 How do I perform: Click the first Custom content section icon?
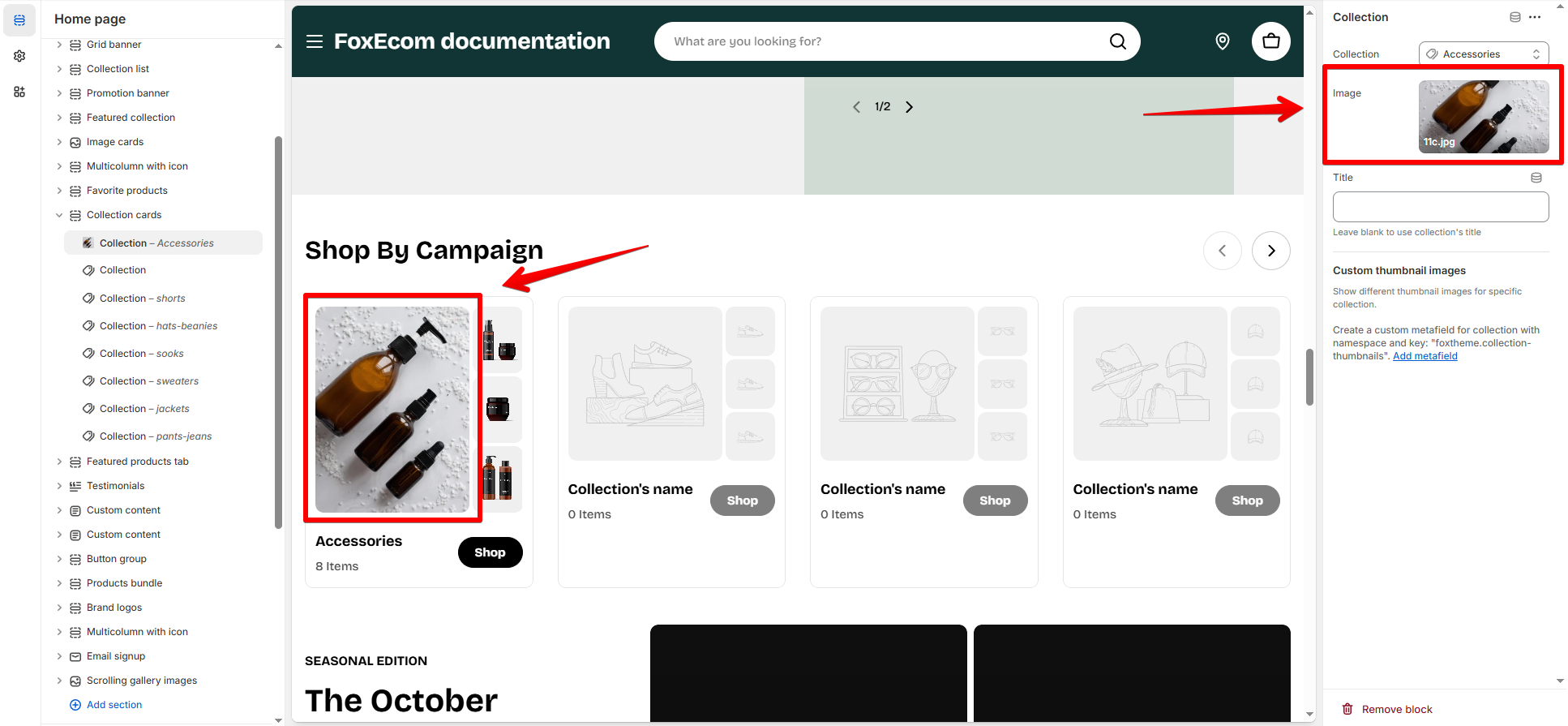click(75, 510)
